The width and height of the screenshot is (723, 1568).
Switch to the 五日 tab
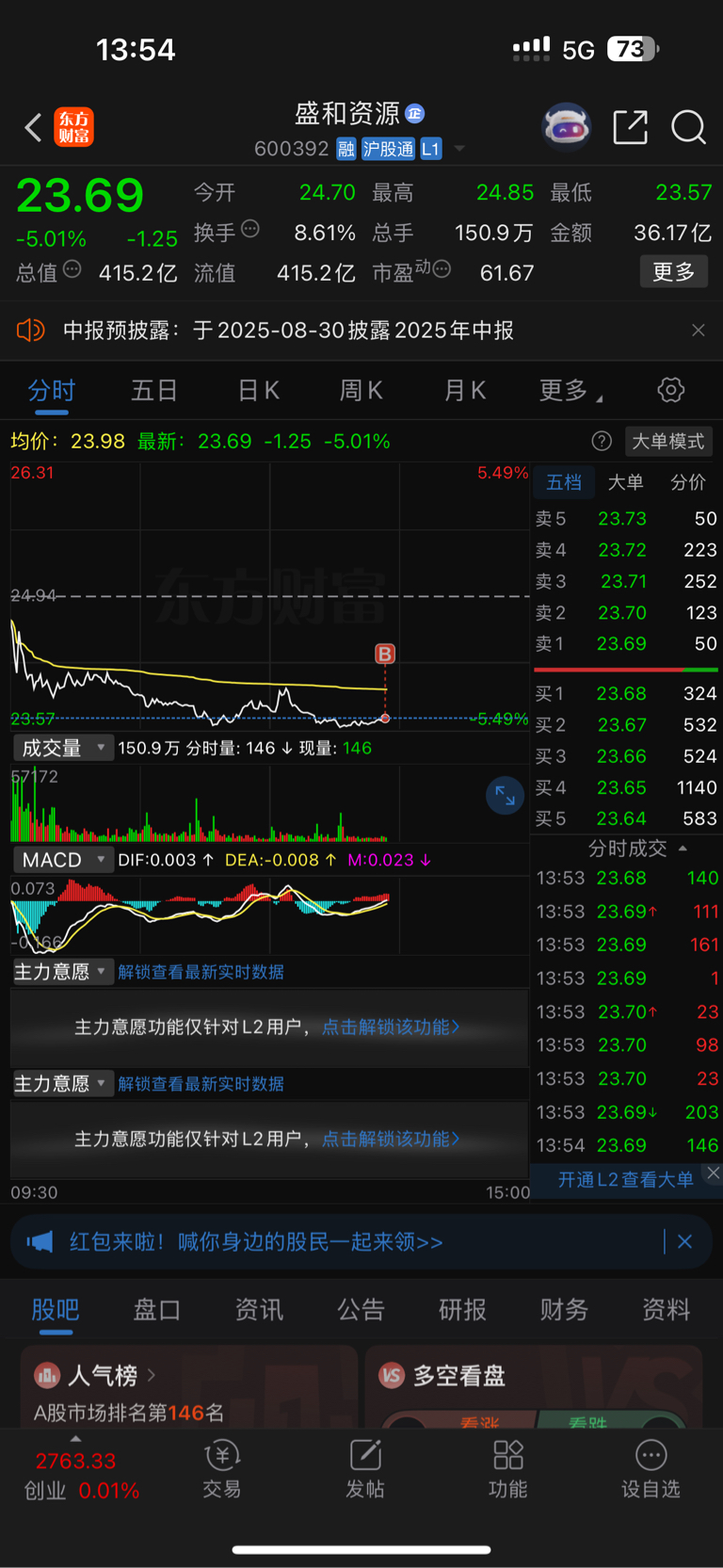154,390
